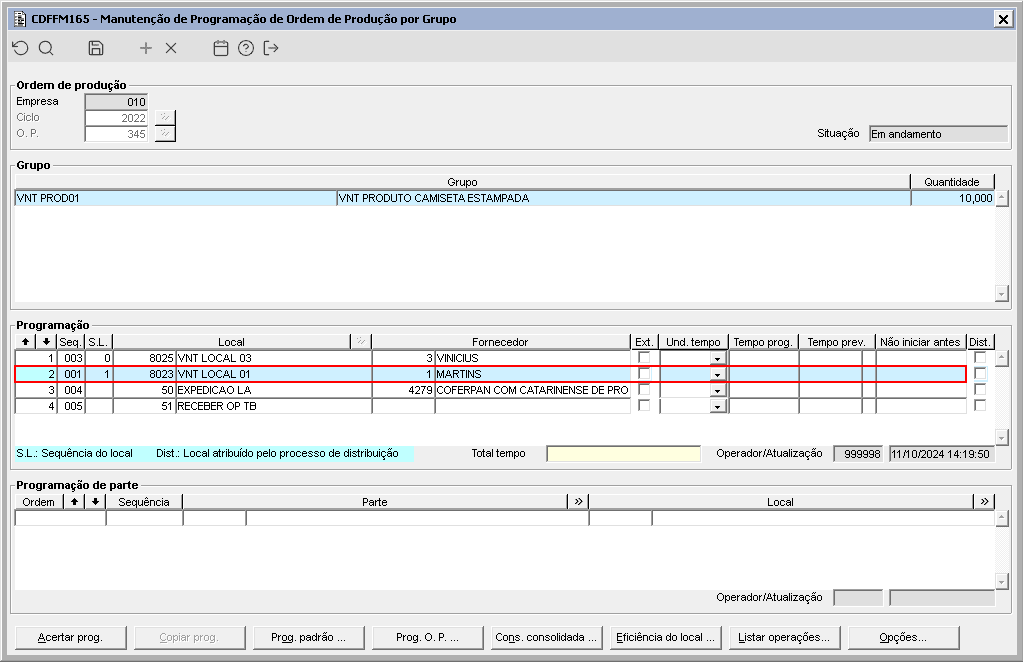The image size is (1023, 662).
Task: Open Listar operações menu button
Action: click(x=785, y=638)
